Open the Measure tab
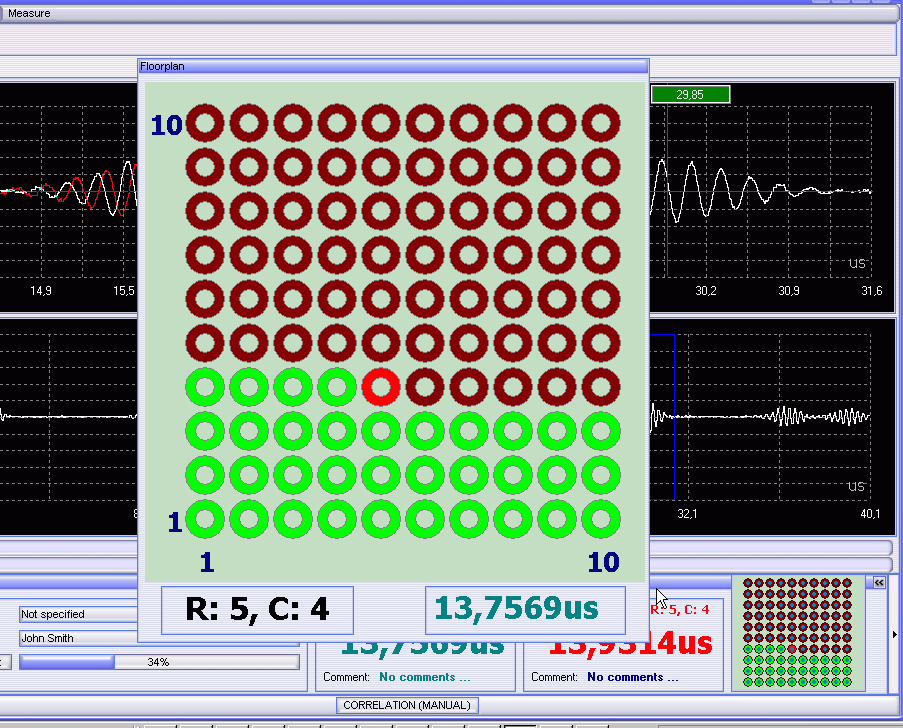This screenshot has height=728, width=903. [29, 13]
